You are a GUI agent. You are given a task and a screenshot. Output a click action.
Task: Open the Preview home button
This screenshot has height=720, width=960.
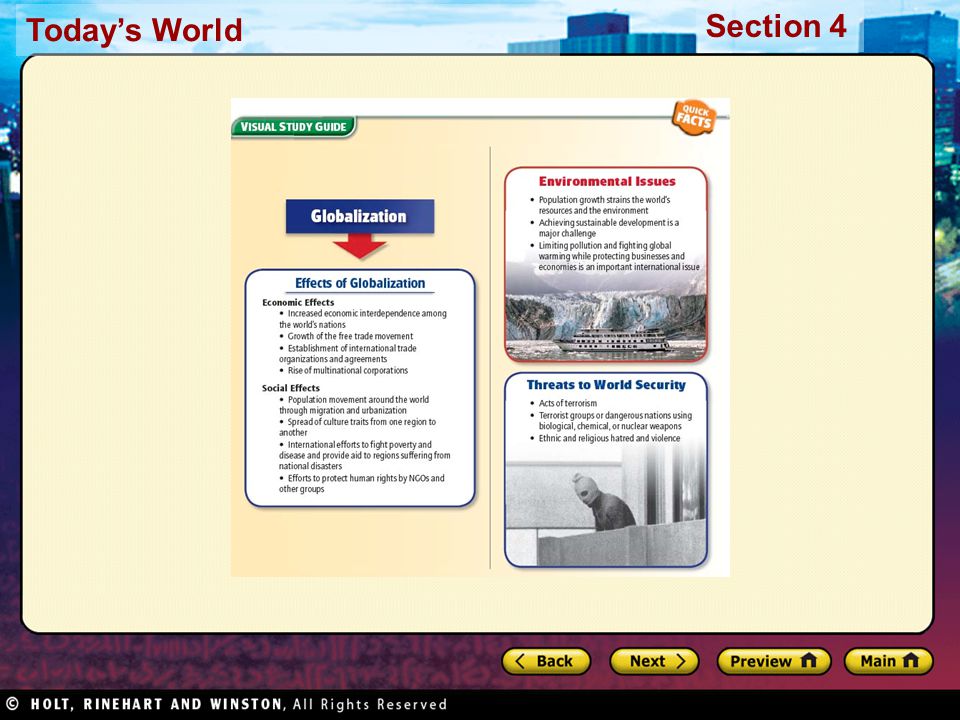point(774,661)
